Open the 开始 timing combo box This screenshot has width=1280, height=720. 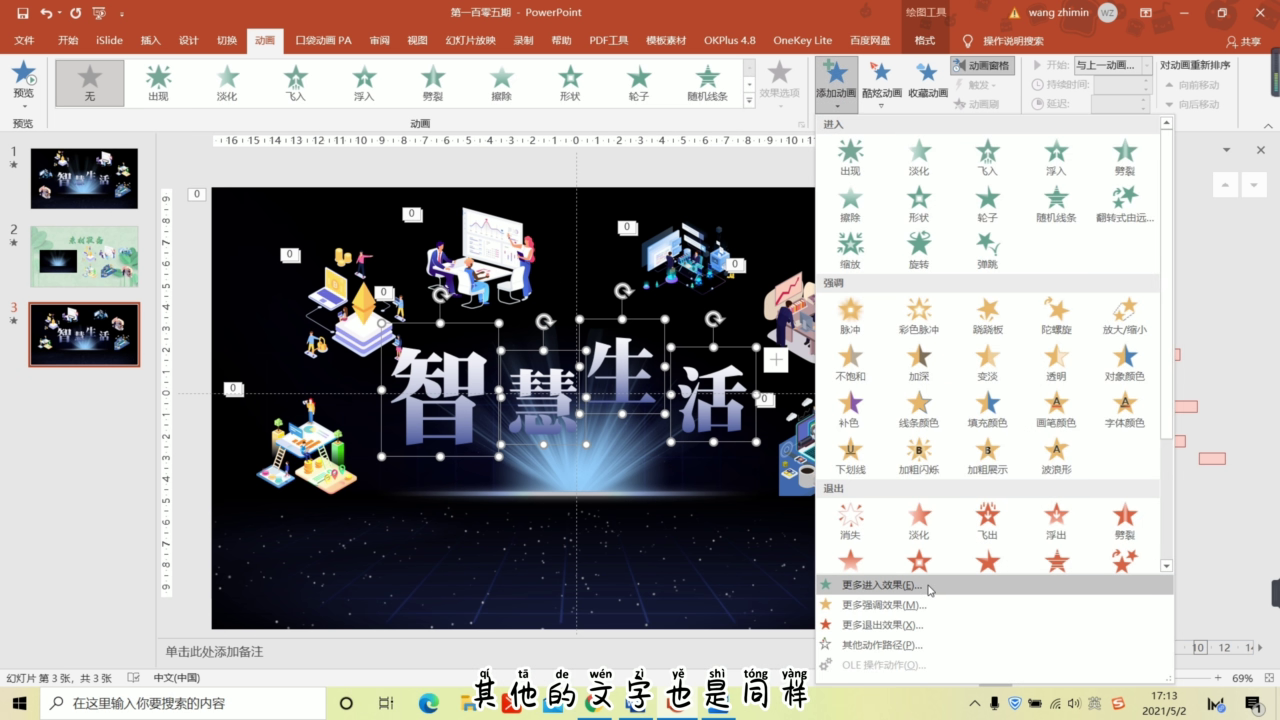[x=1113, y=65]
